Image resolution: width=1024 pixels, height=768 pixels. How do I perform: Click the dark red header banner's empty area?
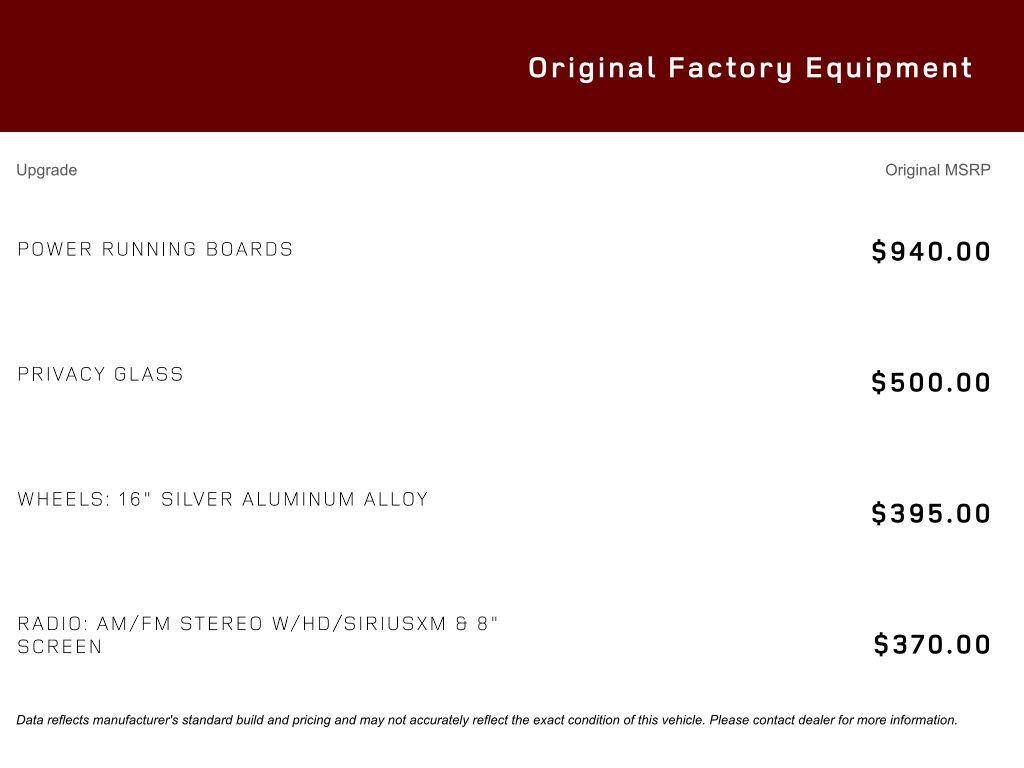[x=250, y=66]
